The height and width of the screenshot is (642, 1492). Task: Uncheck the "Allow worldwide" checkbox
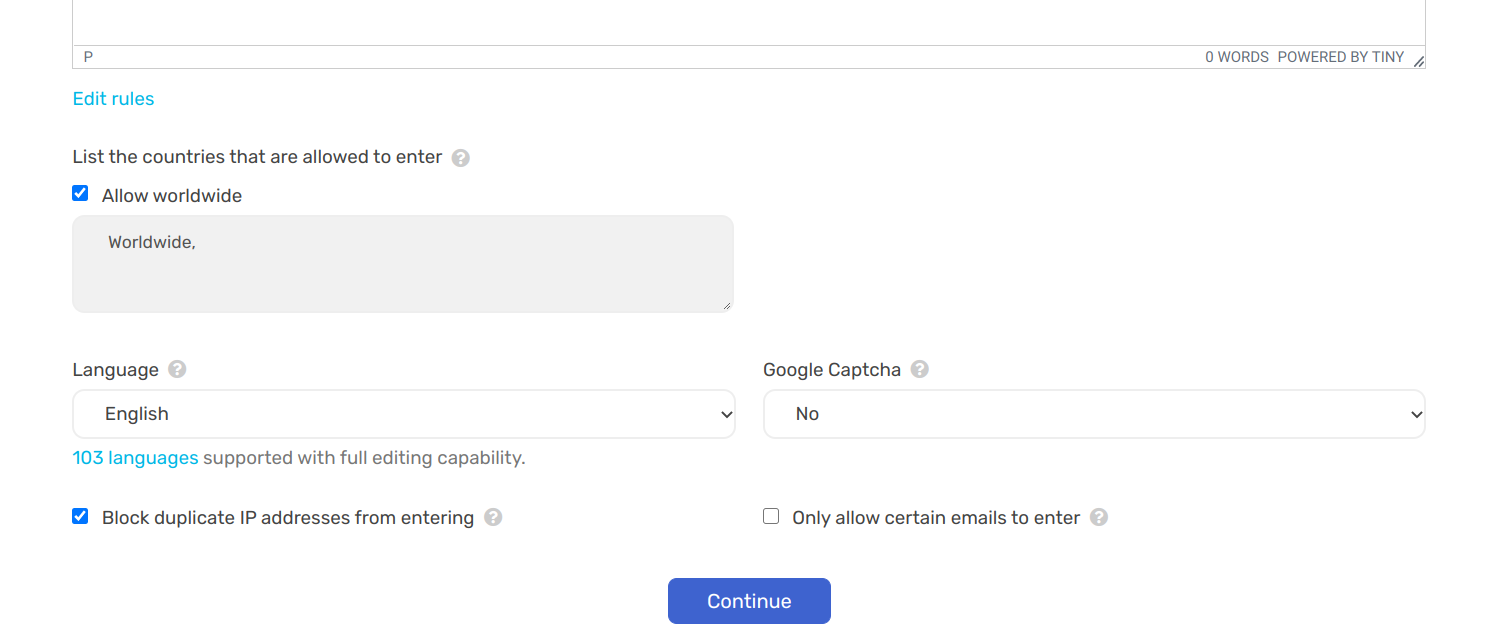[x=80, y=193]
